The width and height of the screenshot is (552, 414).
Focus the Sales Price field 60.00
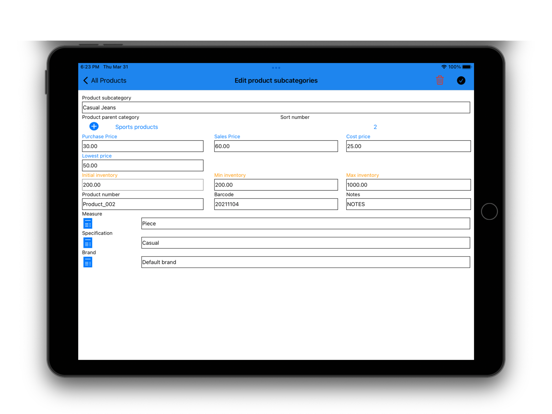(276, 146)
